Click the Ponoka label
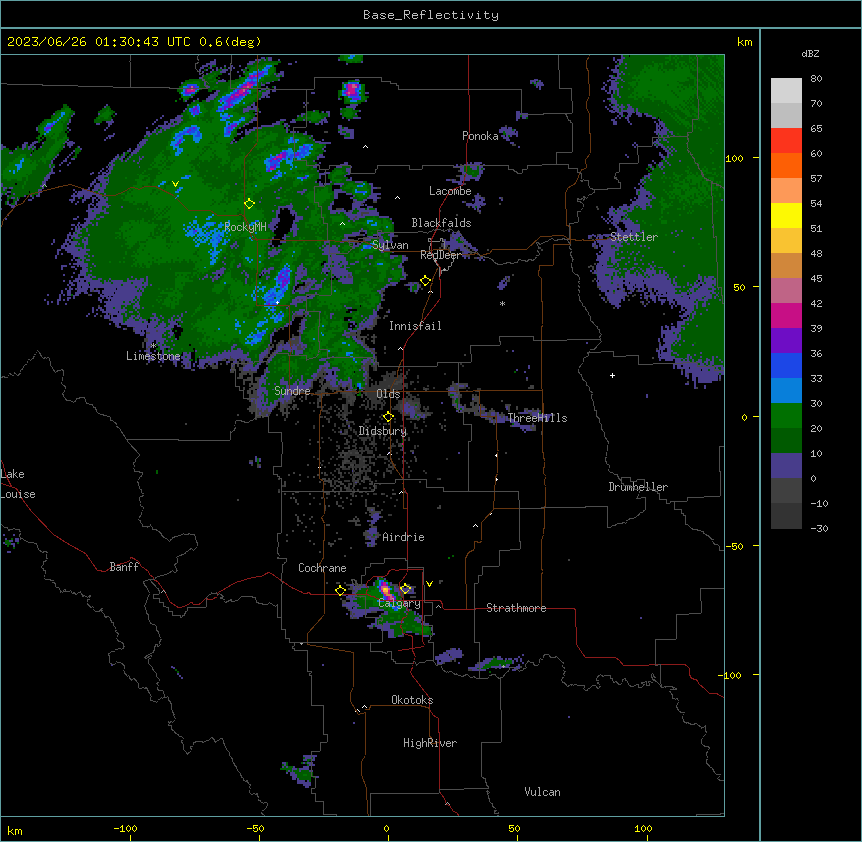 [480, 136]
